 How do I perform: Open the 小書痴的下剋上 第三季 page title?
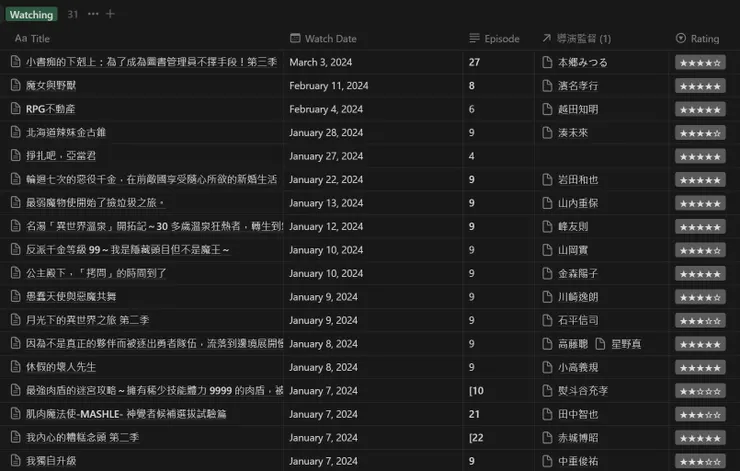tap(151, 62)
